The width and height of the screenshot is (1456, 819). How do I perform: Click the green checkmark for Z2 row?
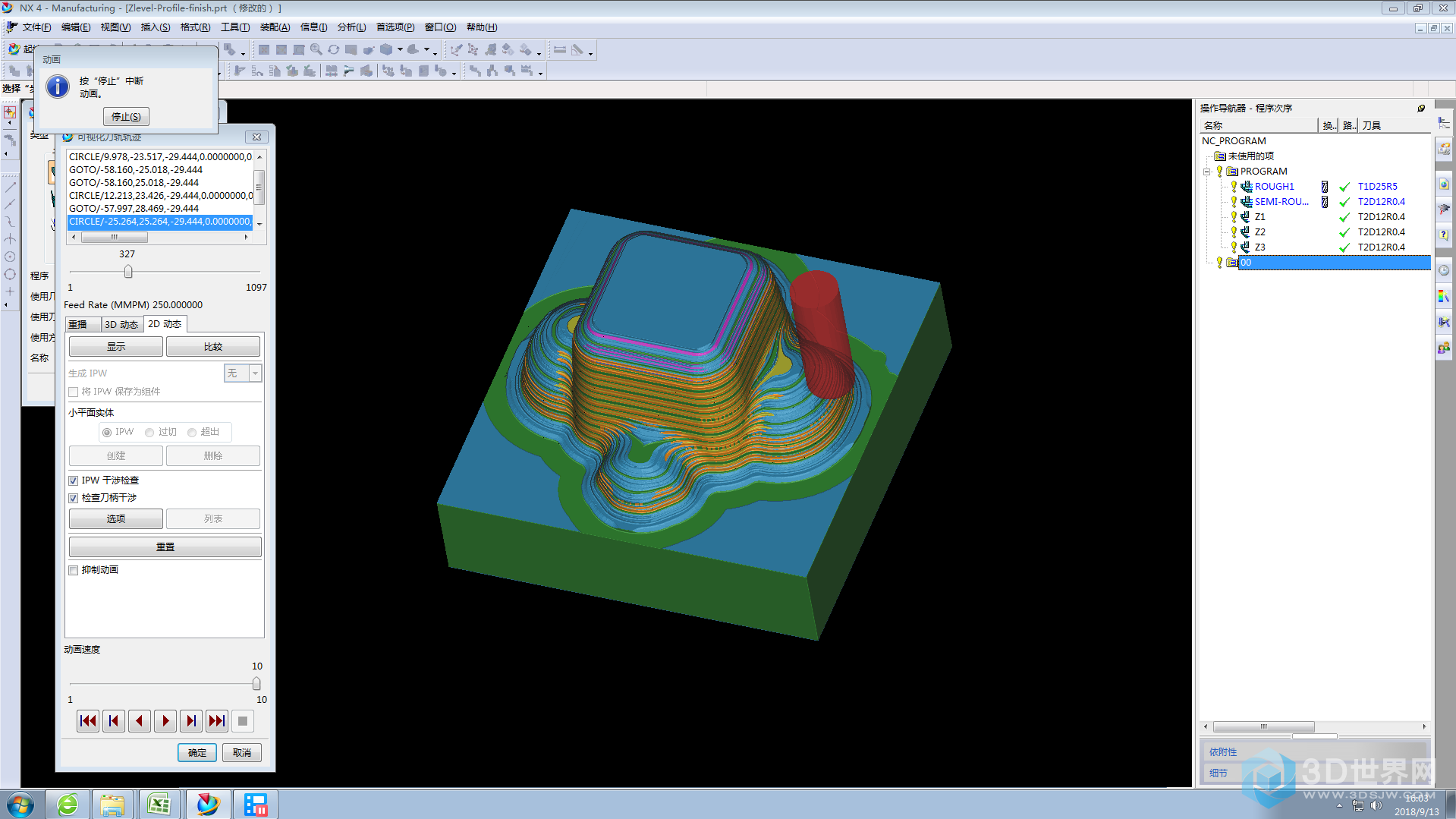(x=1344, y=232)
